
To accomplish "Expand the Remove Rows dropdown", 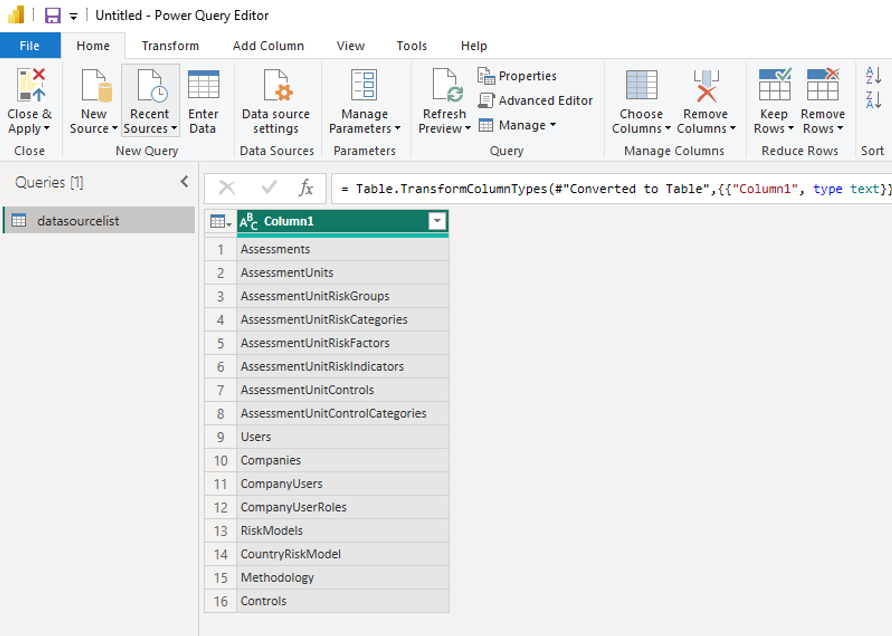I will point(840,129).
